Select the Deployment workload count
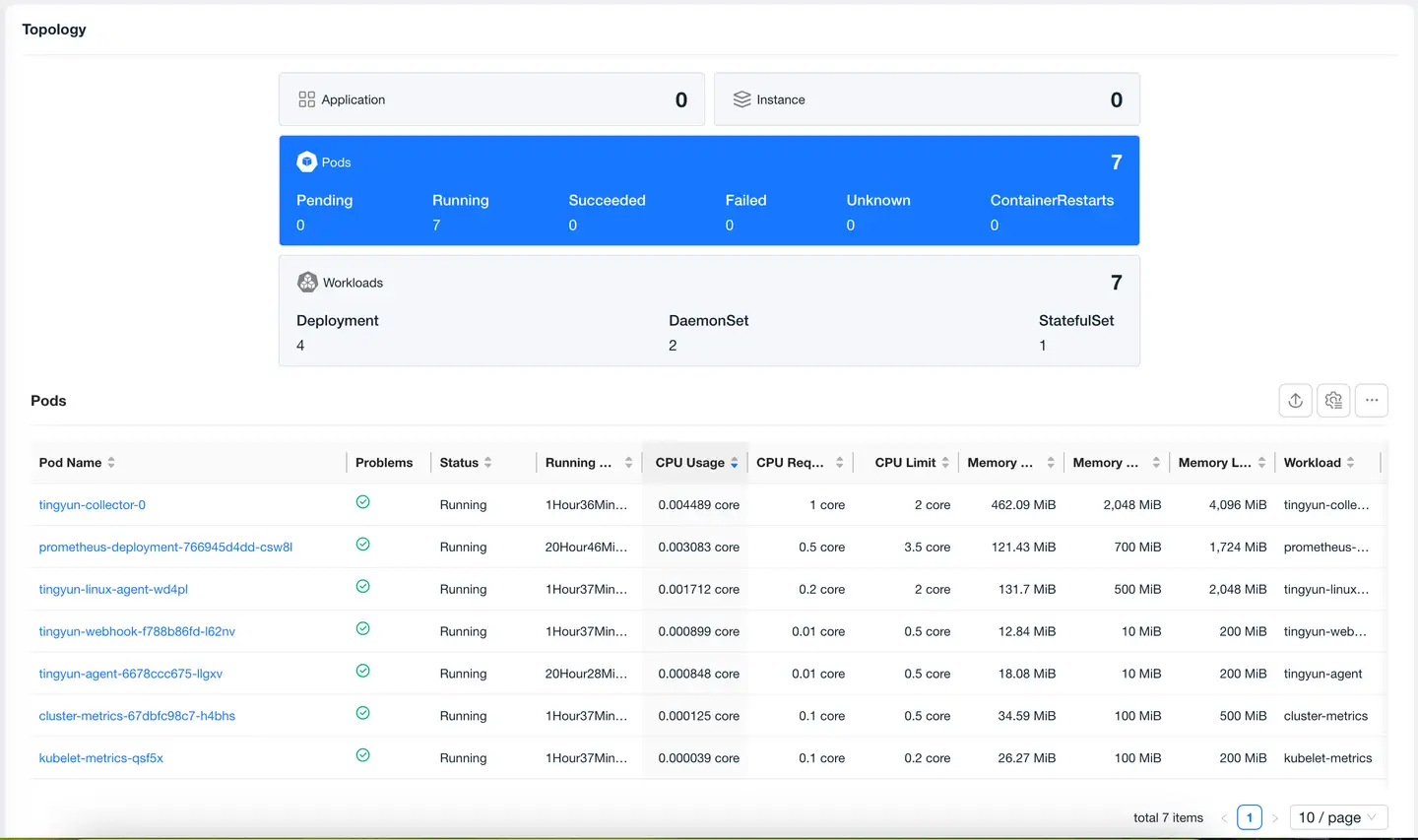 pyautogui.click(x=300, y=346)
